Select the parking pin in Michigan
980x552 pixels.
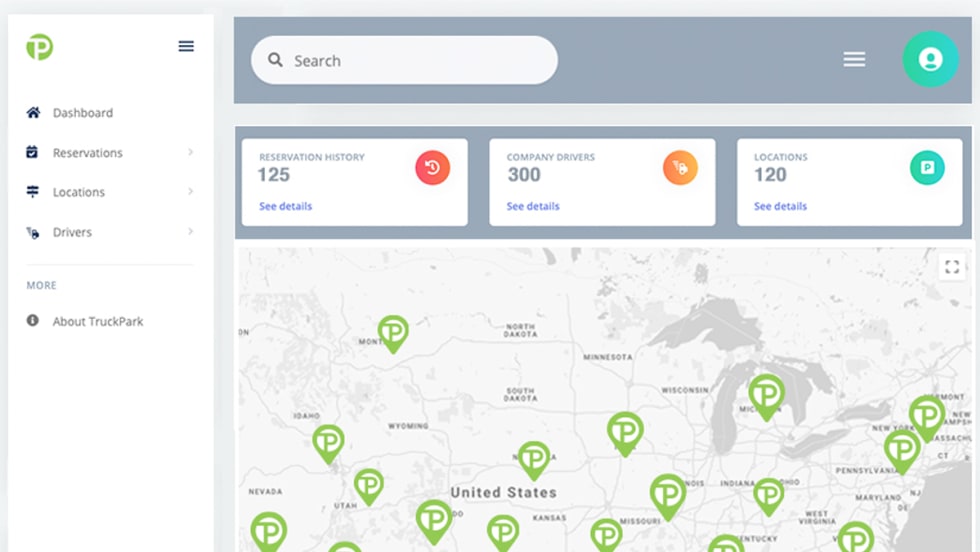click(x=766, y=393)
